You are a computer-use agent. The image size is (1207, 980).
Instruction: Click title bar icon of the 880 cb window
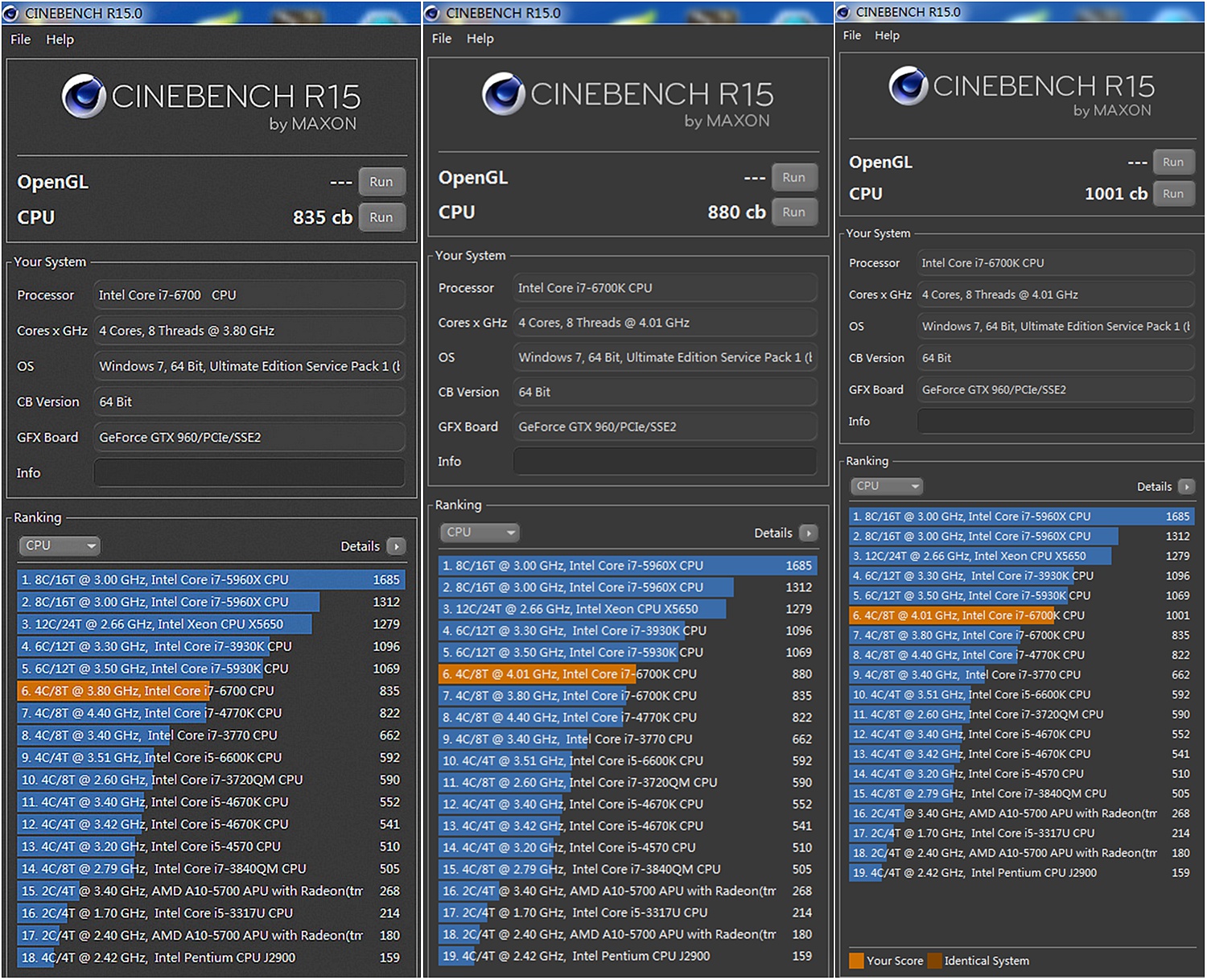pos(432,14)
